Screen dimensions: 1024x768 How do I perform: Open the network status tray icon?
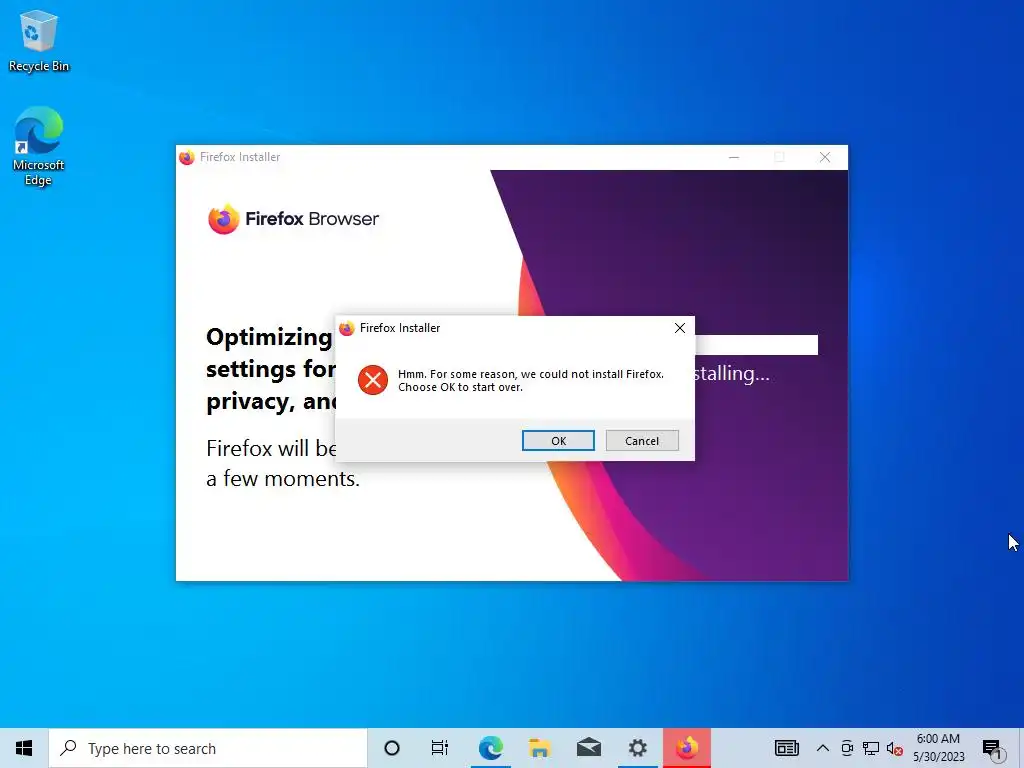(x=871, y=748)
